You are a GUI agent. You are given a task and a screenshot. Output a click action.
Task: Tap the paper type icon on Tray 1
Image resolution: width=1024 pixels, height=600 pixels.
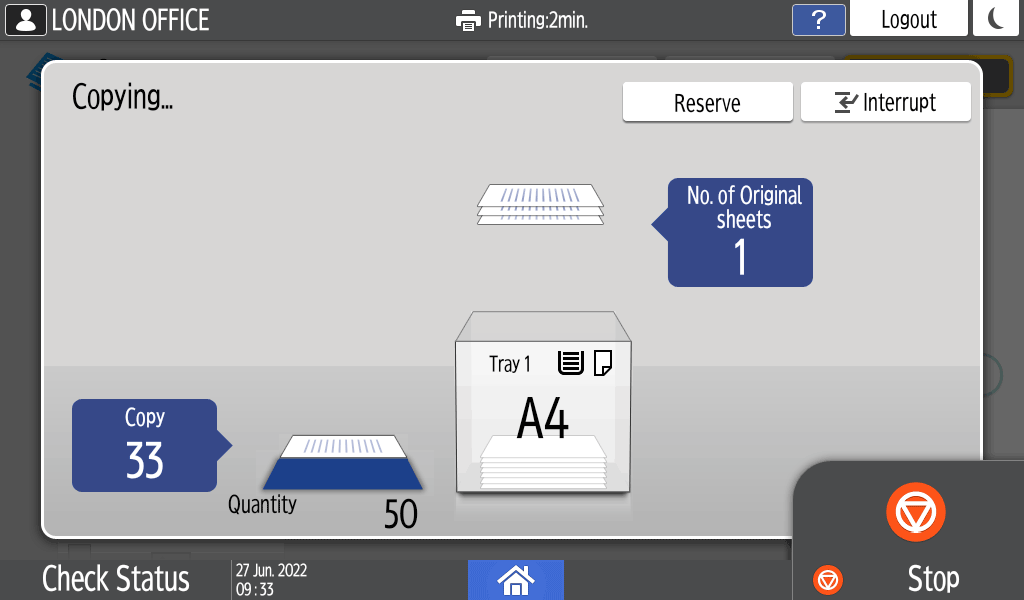click(570, 364)
